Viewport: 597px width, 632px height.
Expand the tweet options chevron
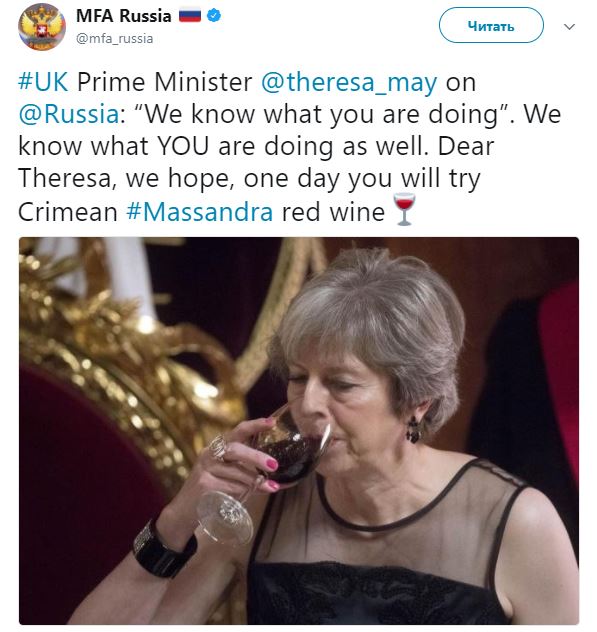[x=569, y=27]
